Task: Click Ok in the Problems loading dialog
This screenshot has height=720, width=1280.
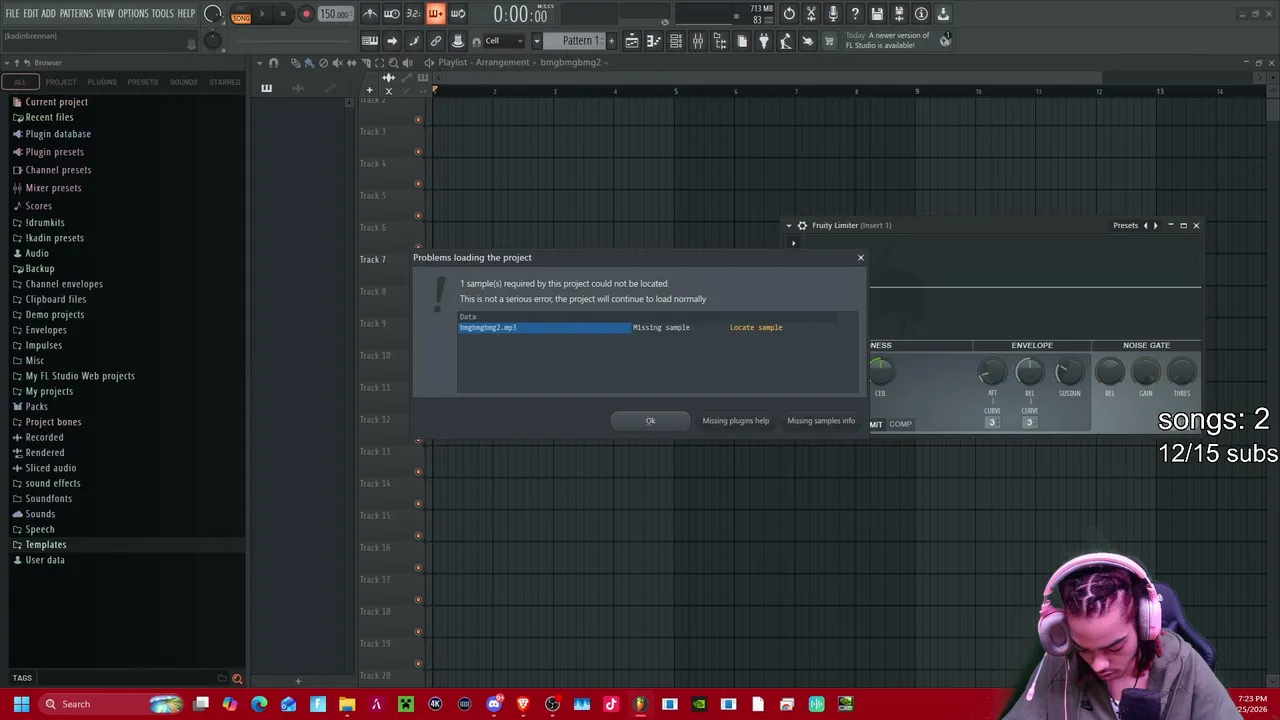Action: (650, 421)
